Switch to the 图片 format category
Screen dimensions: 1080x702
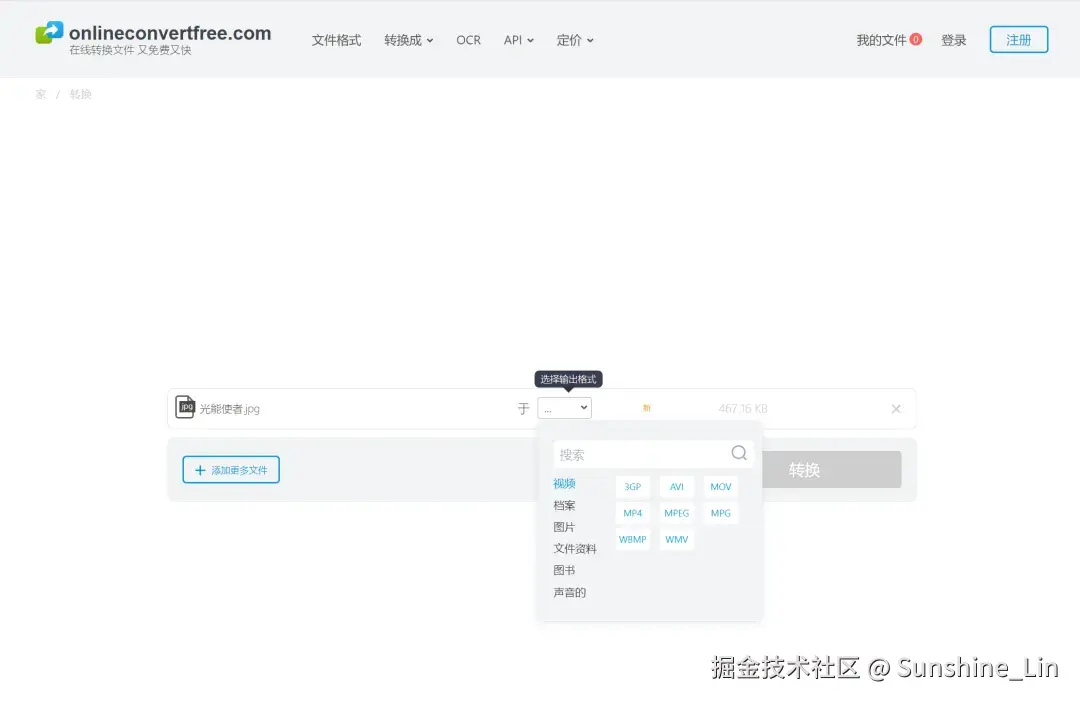(564, 526)
